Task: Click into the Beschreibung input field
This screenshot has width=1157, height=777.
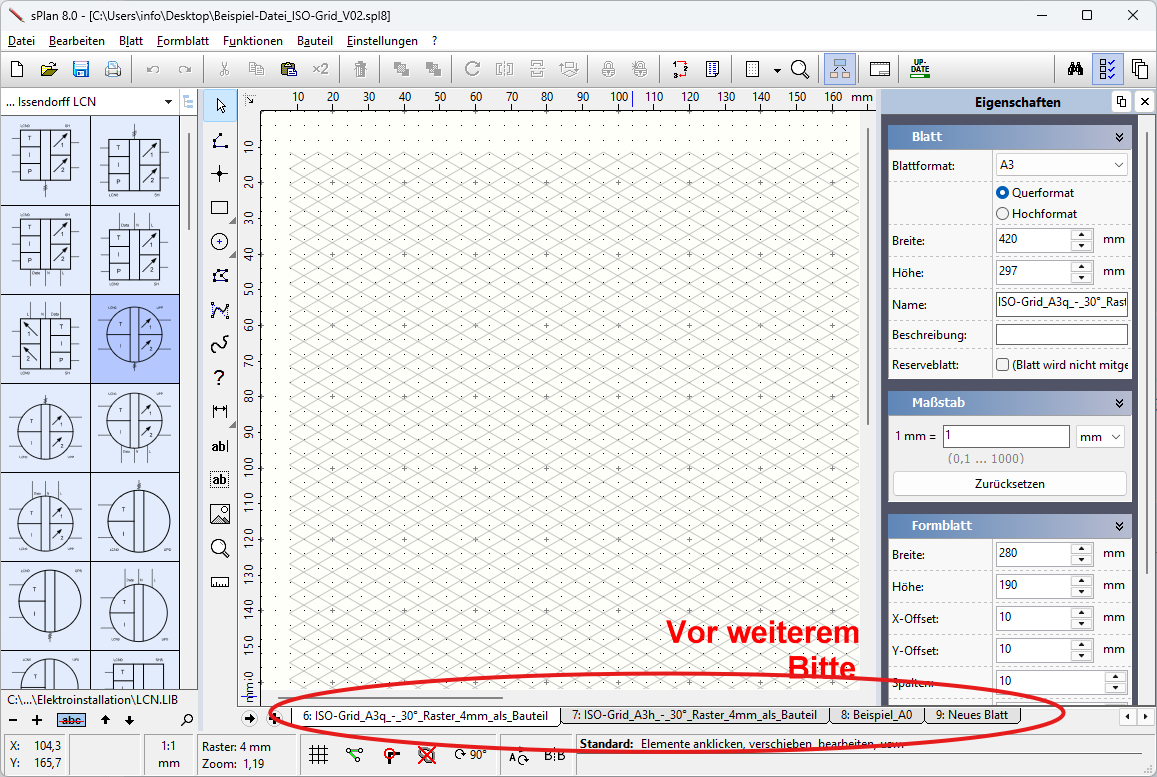Action: 1061,334
